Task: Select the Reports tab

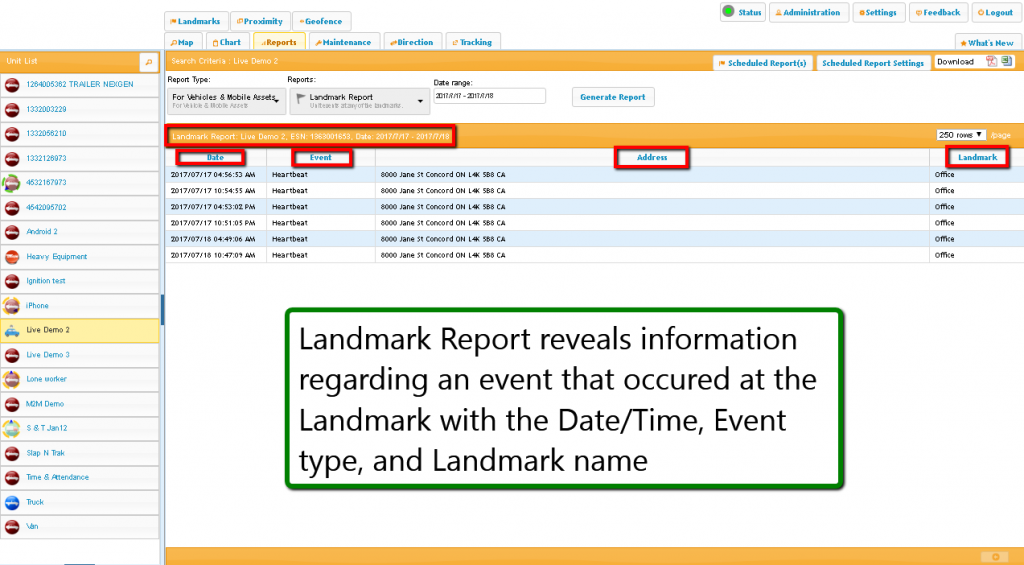Action: point(279,42)
